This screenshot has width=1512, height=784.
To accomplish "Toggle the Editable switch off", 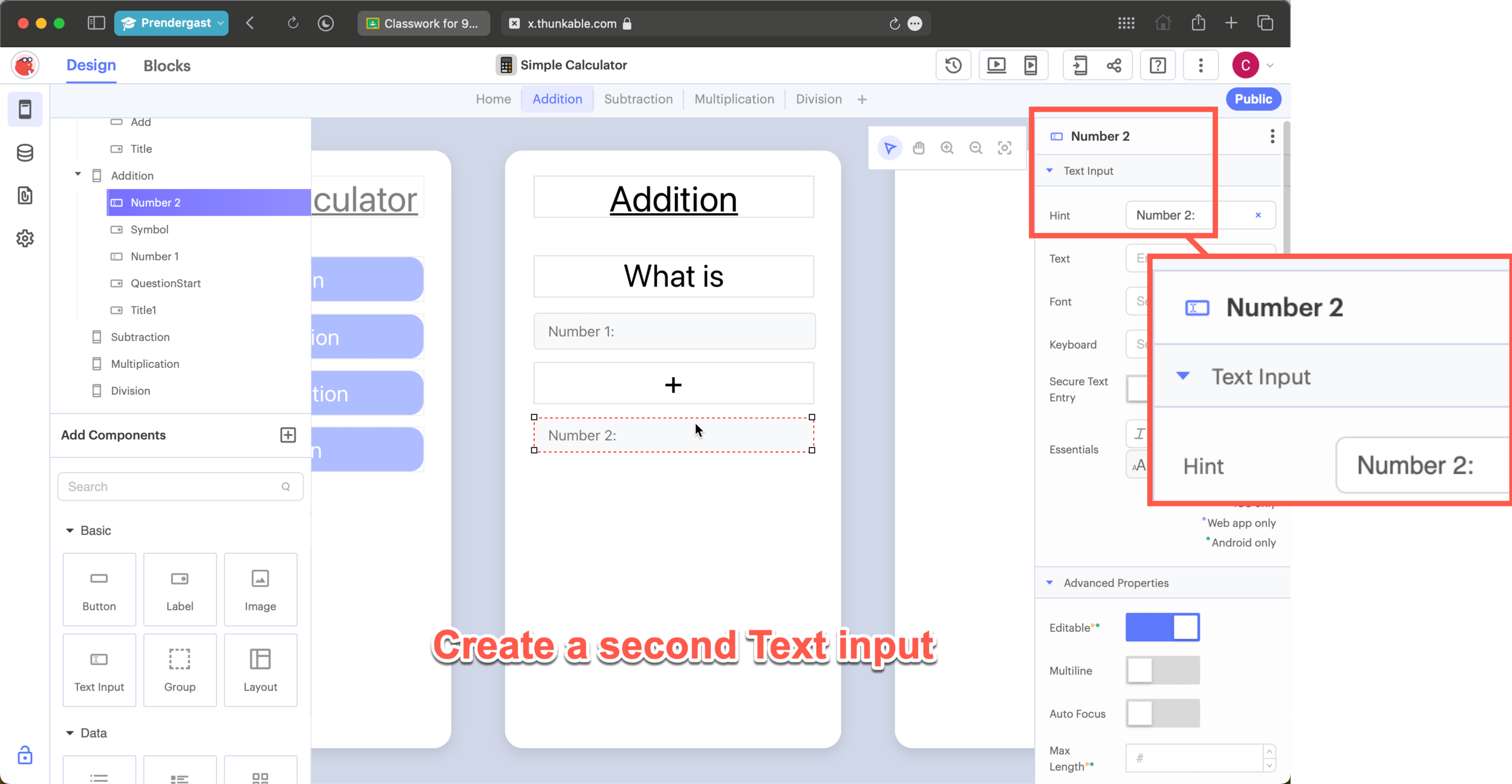I will (1162, 627).
